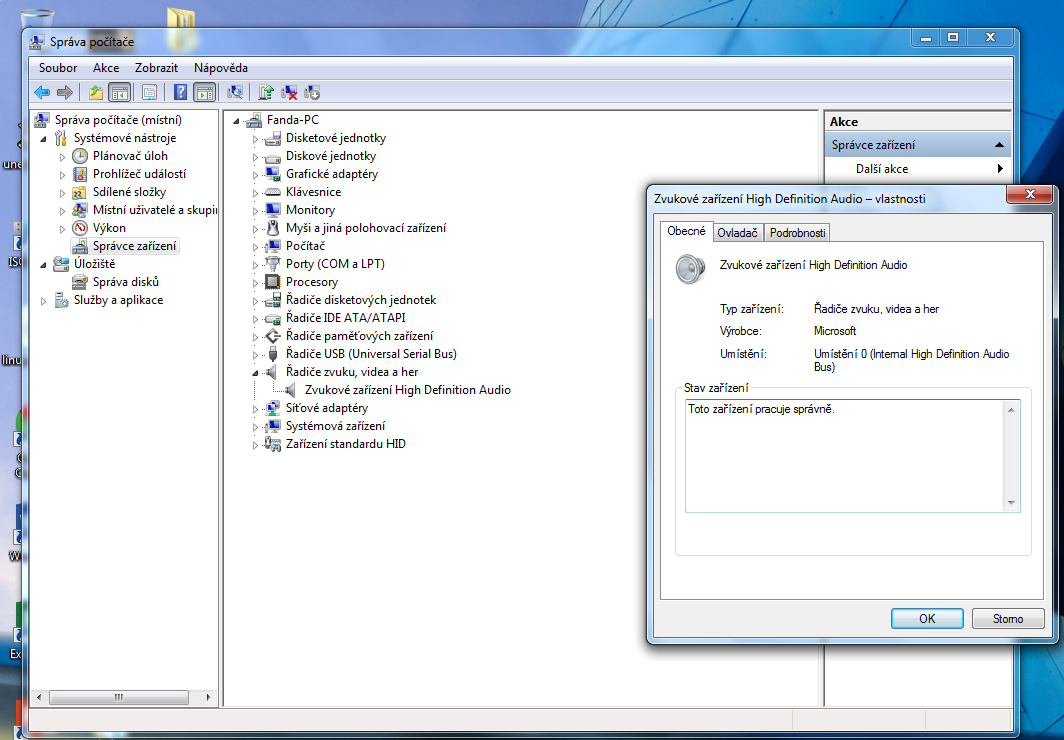Click the Update driver software icon

point(267,93)
